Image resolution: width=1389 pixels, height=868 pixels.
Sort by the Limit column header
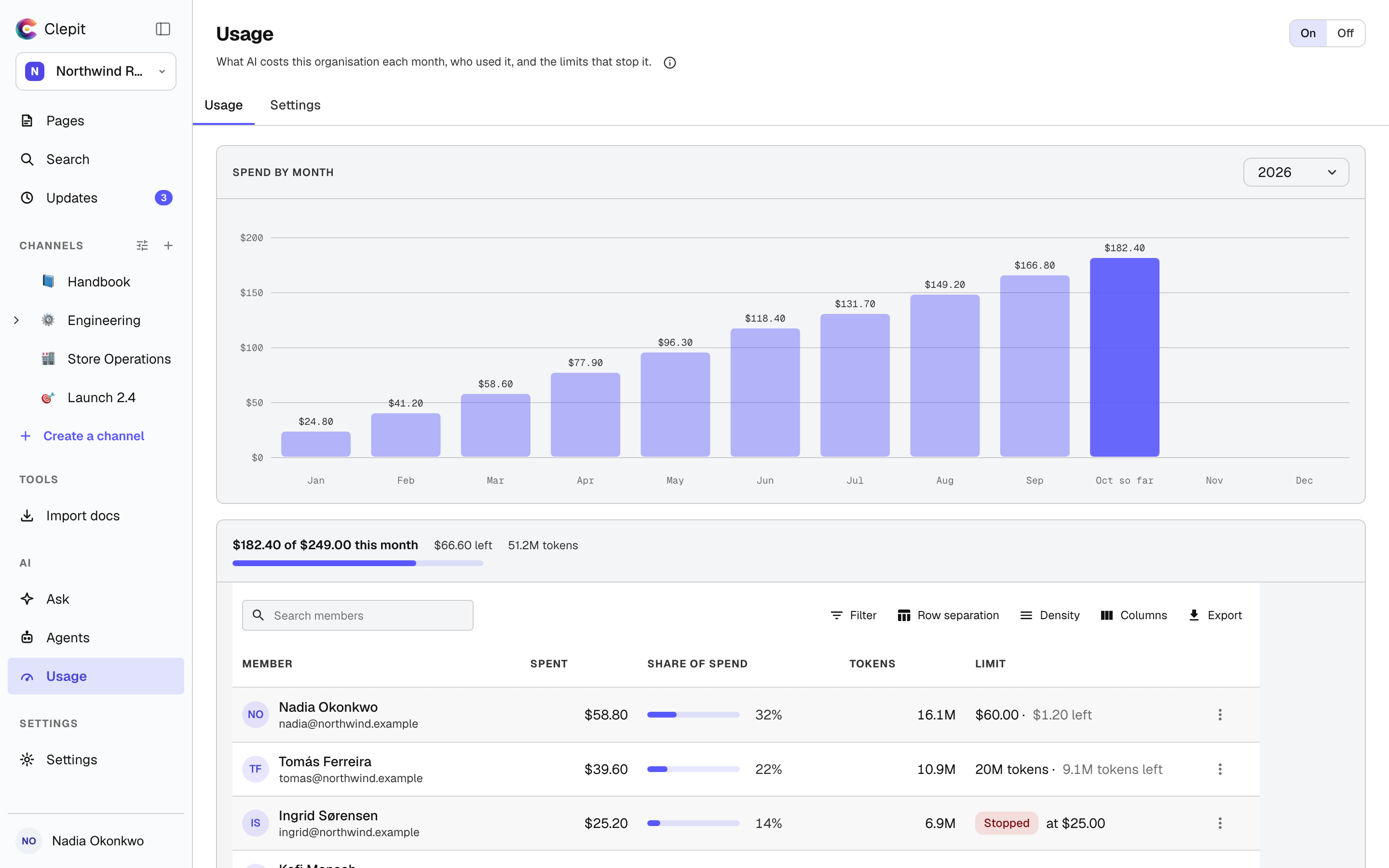click(x=990, y=664)
